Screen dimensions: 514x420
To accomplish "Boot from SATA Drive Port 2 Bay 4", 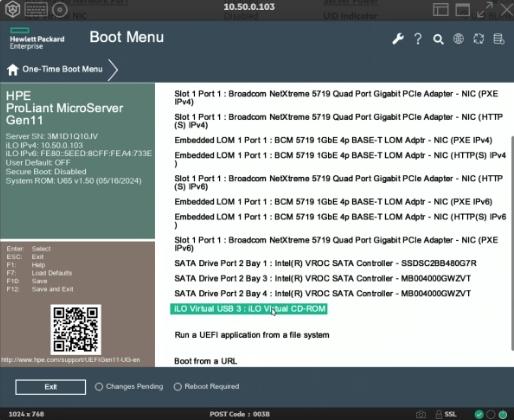I will pyautogui.click(x=322, y=293).
